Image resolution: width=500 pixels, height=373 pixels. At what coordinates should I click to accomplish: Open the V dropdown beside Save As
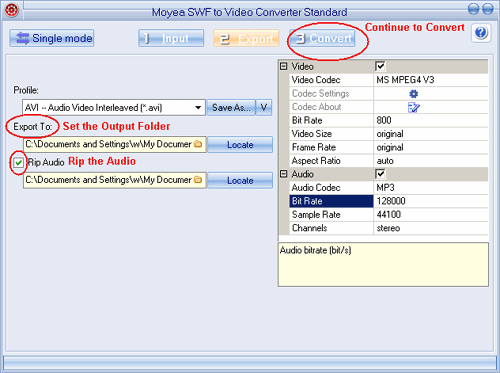[x=264, y=108]
